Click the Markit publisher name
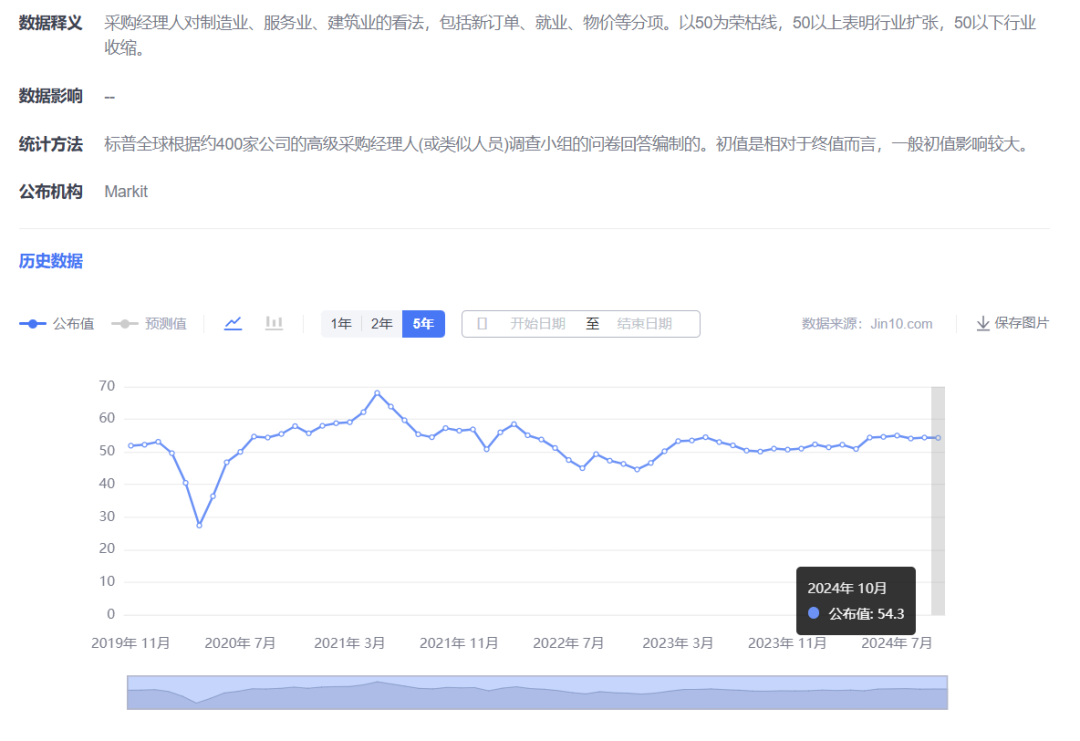This screenshot has width=1080, height=741. pyautogui.click(x=126, y=191)
